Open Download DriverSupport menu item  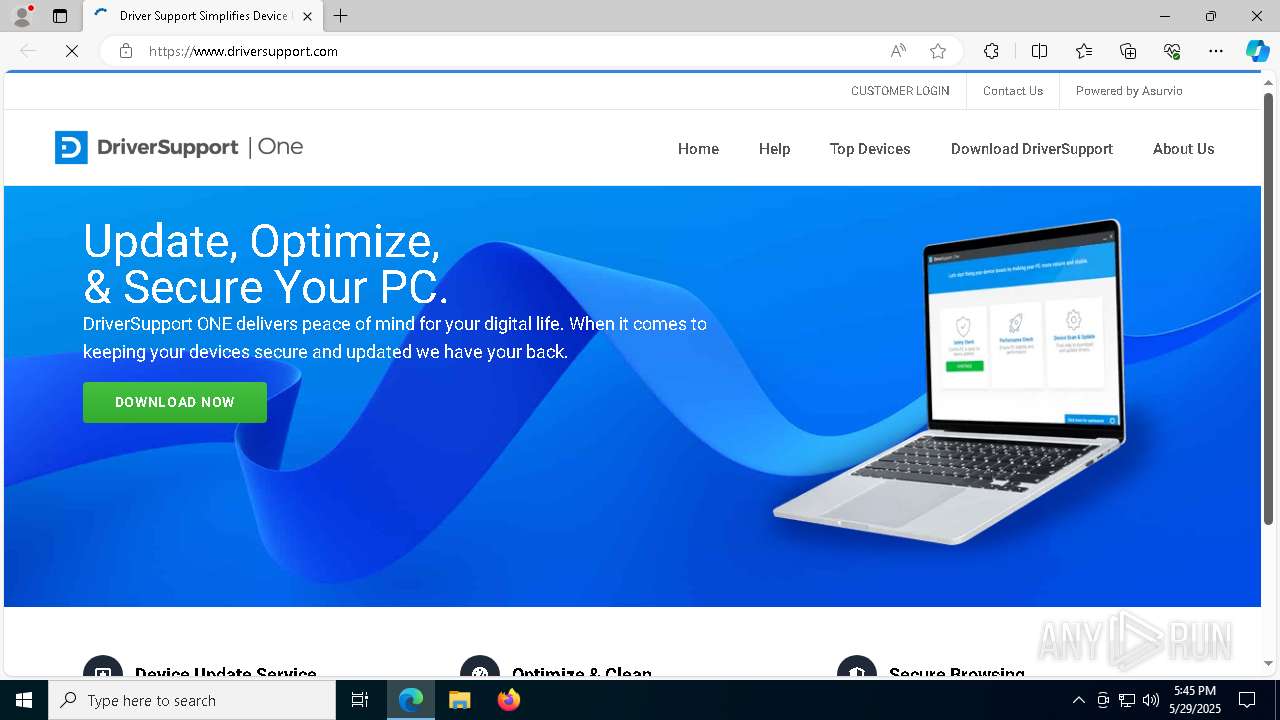1032,149
